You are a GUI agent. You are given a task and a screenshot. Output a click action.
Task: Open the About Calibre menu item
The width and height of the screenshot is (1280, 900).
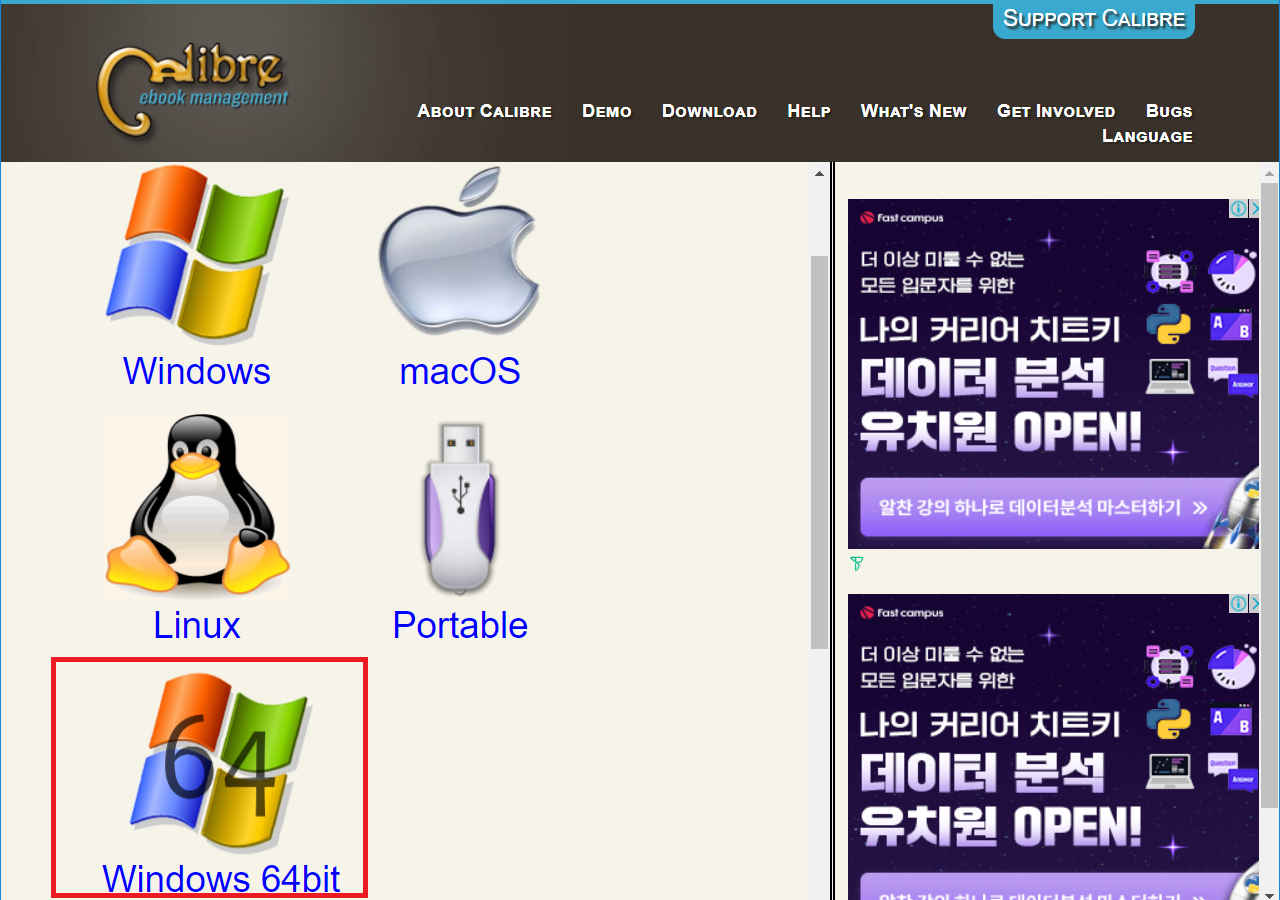tap(484, 111)
